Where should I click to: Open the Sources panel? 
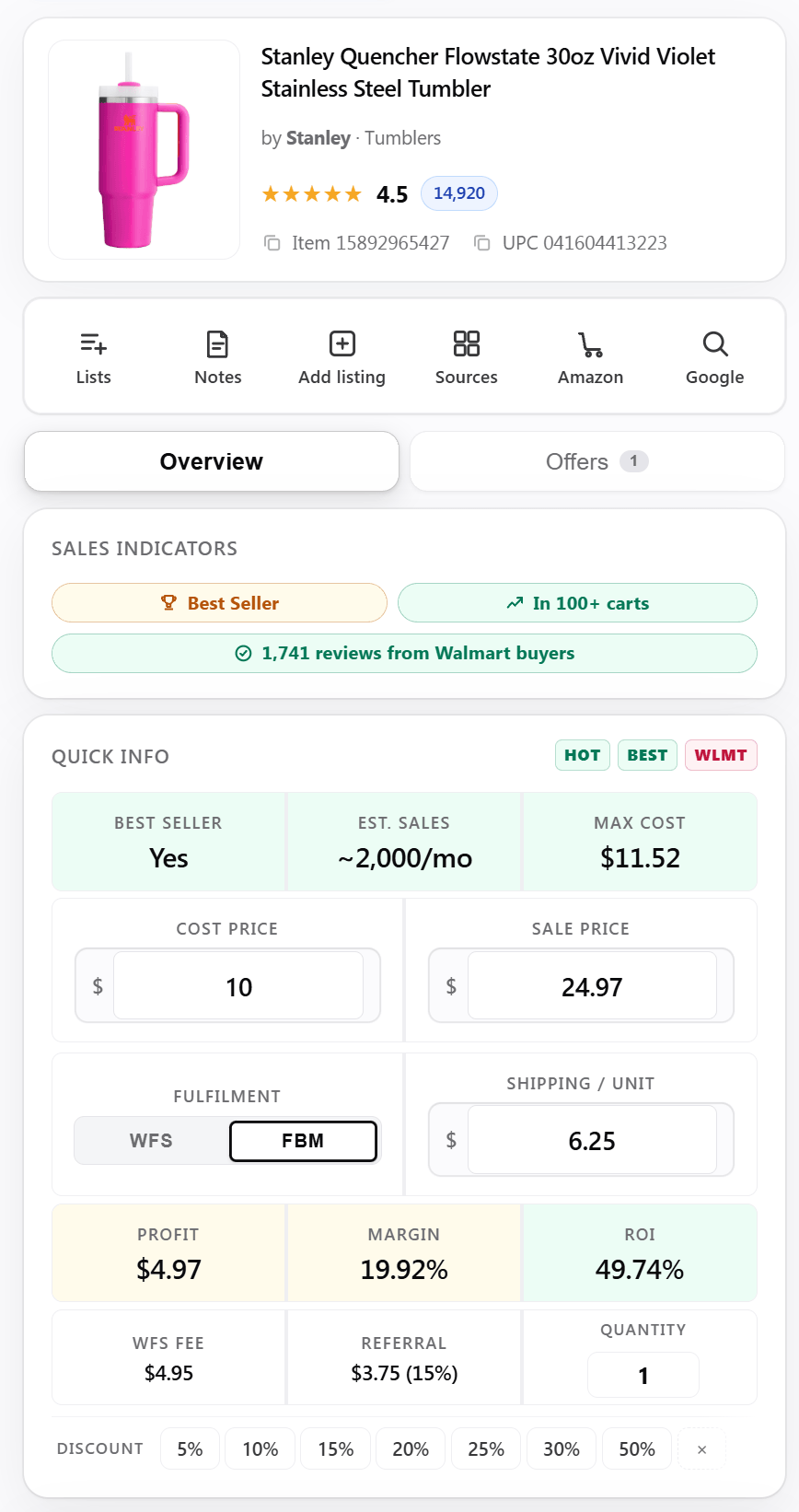click(x=466, y=357)
